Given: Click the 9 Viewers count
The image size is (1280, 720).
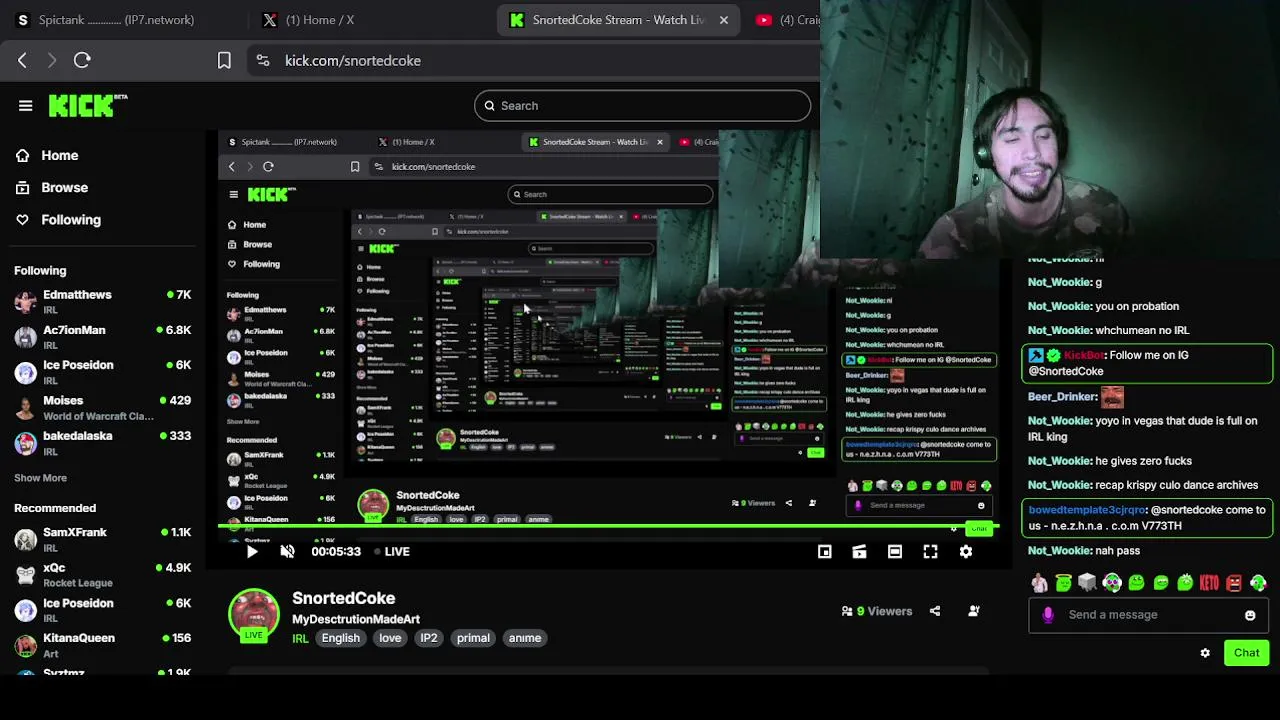Looking at the screenshot, I should [x=877, y=611].
